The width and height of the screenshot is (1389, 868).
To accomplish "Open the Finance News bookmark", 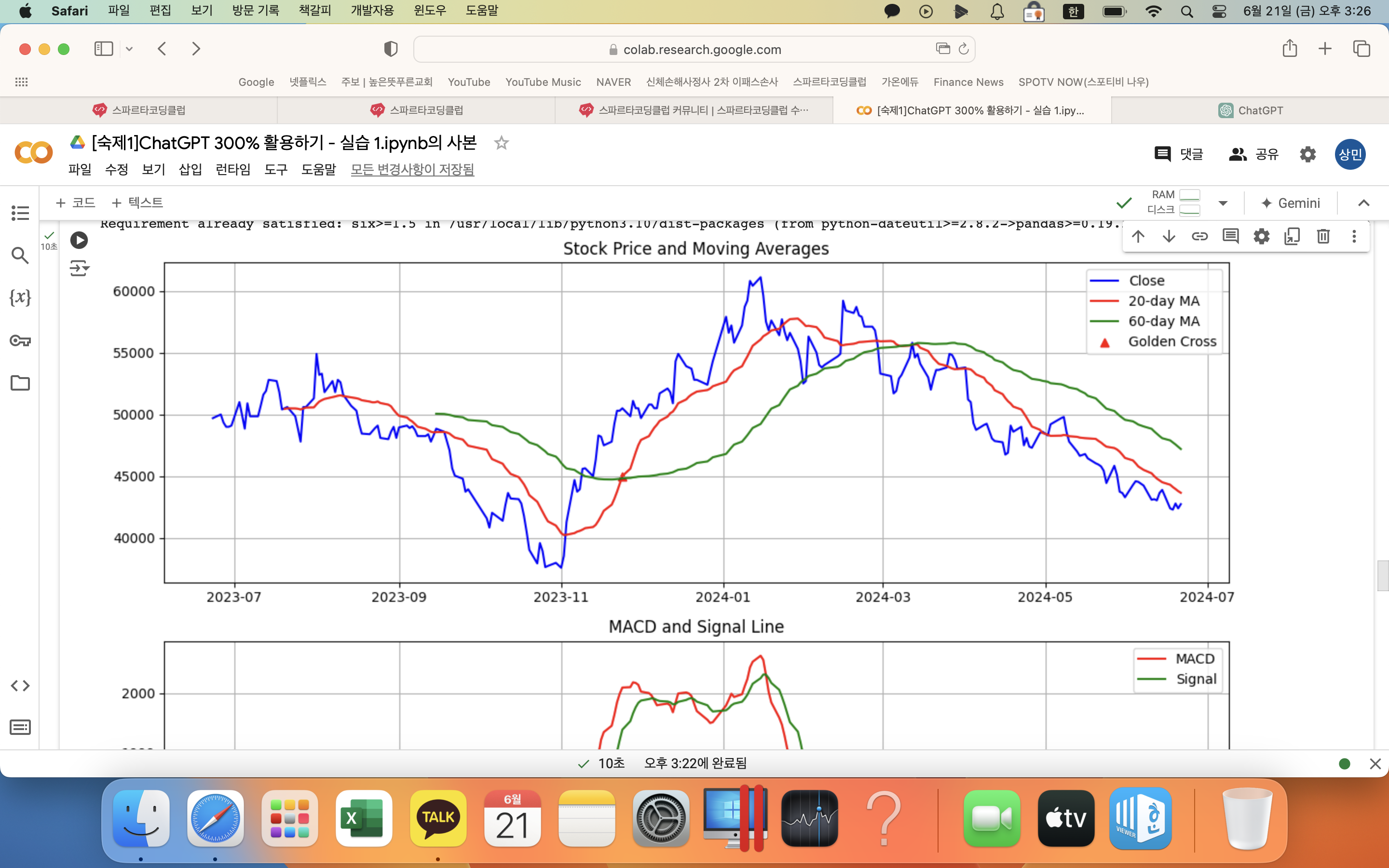I will (x=968, y=82).
